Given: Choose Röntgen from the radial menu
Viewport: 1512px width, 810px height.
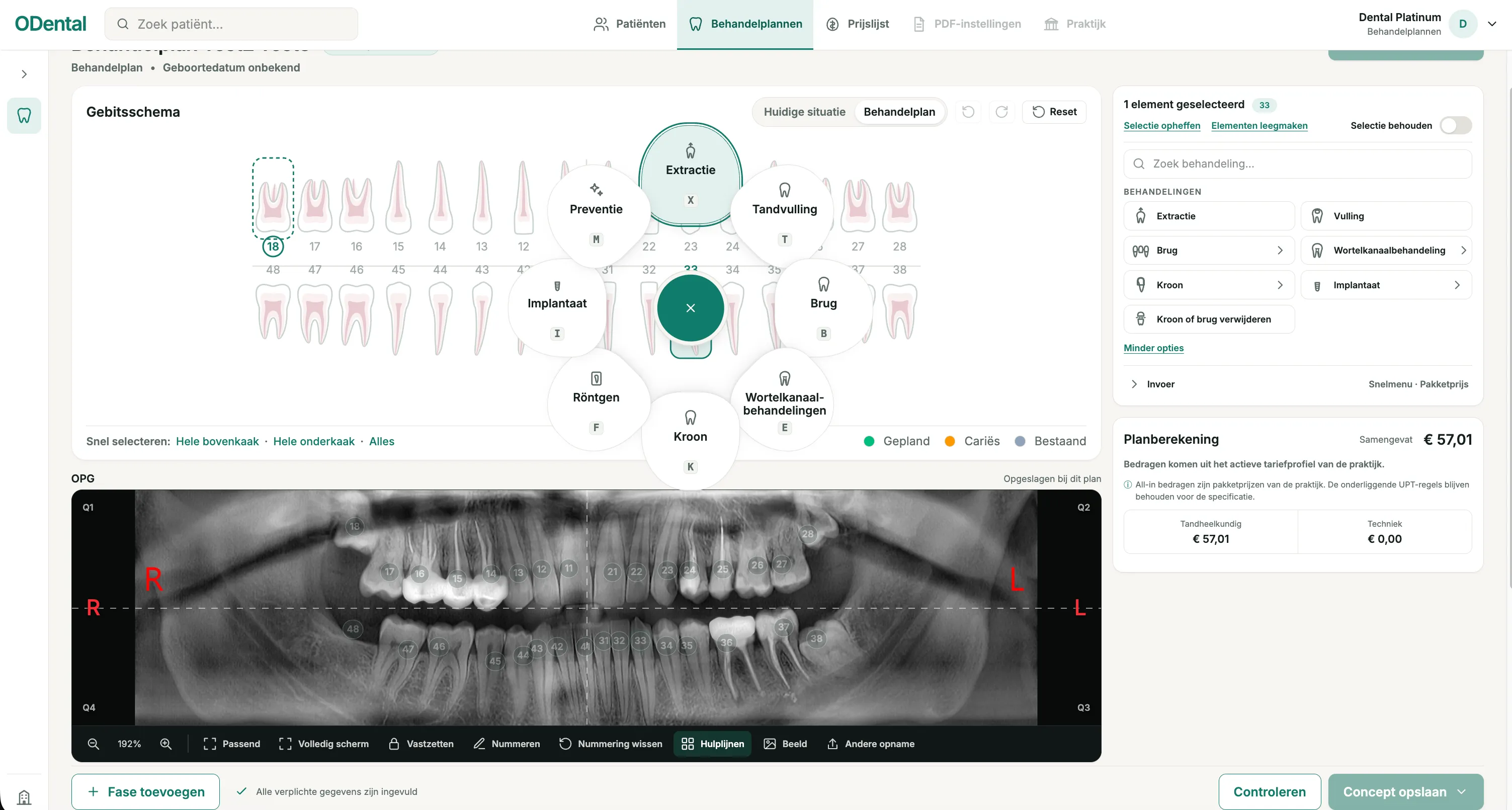Looking at the screenshot, I should click(x=596, y=401).
